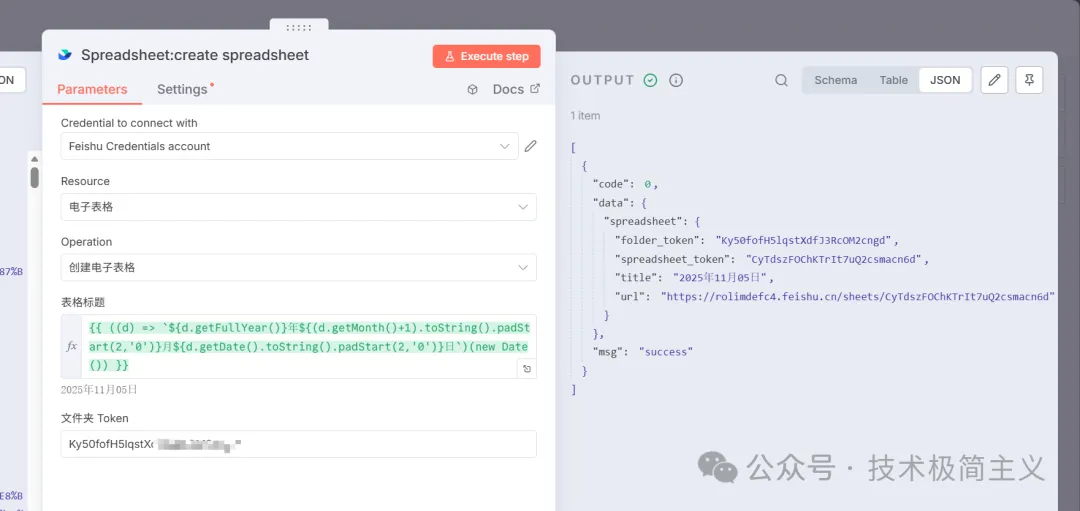Viewport: 1080px width, 511px height.
Task: Click the "code" key in JSON
Action: (613, 185)
